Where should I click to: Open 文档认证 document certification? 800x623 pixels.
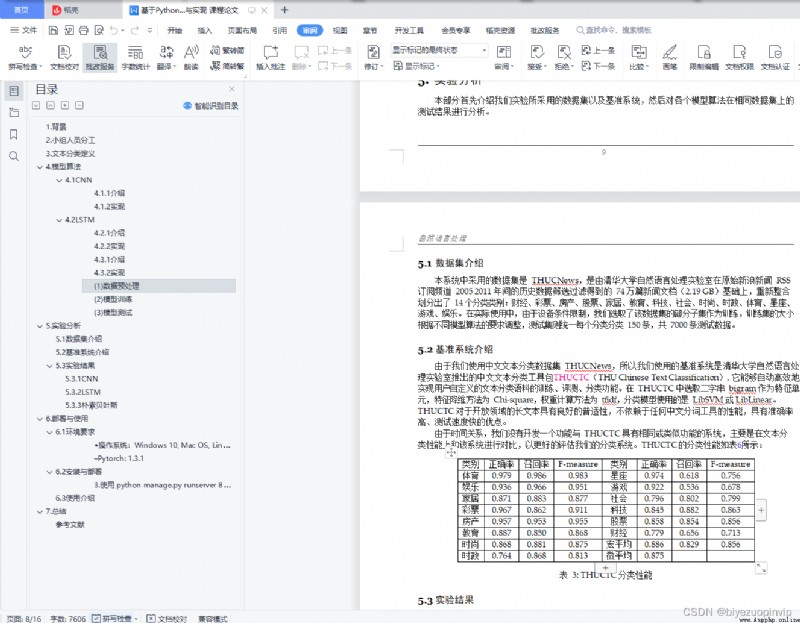(775, 57)
